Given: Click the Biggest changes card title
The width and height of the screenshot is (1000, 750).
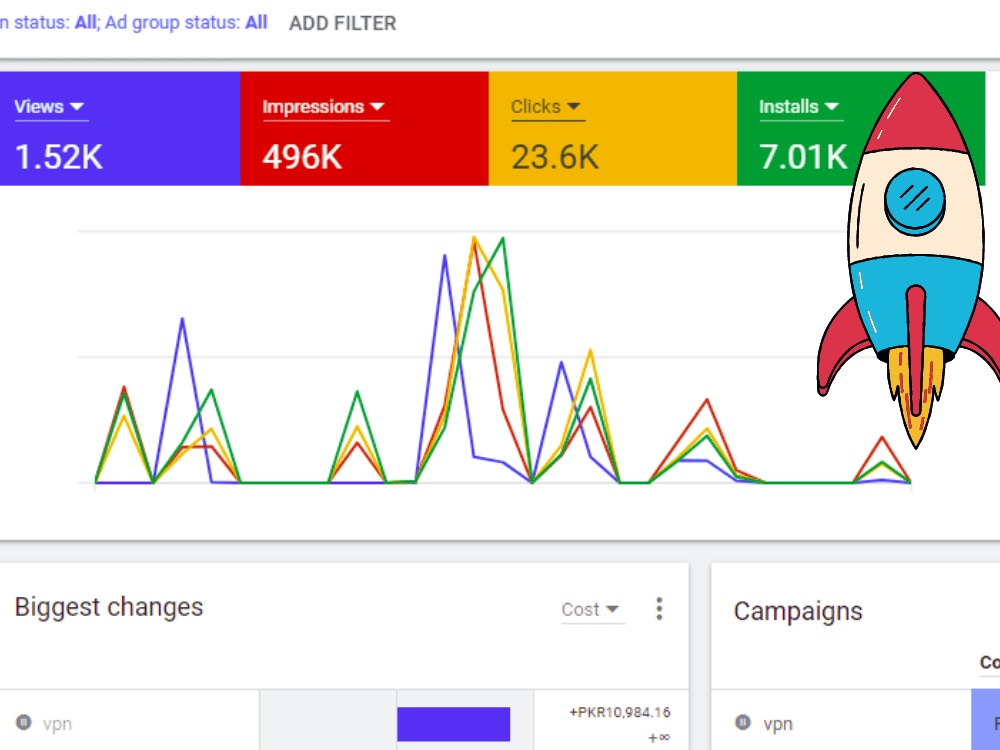Looking at the screenshot, I should [109, 607].
